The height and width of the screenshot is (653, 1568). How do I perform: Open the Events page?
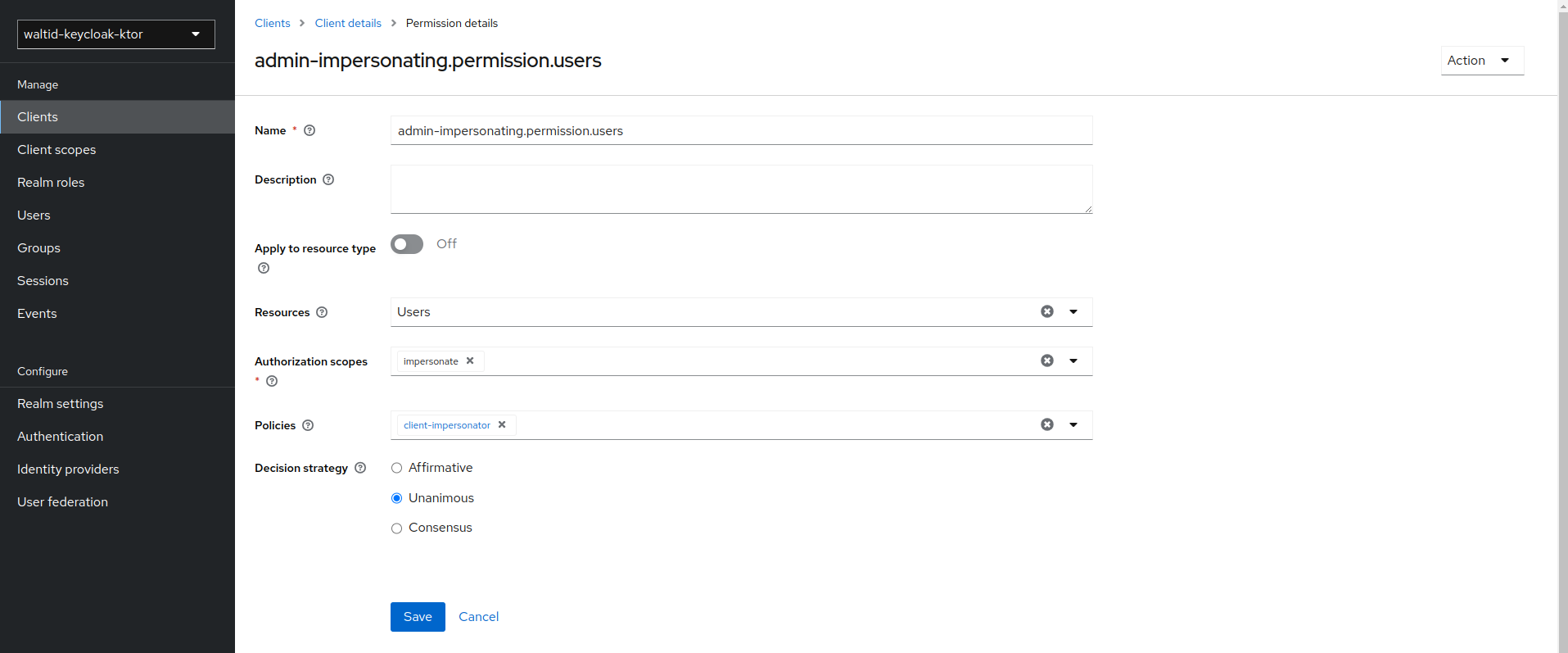point(117,314)
